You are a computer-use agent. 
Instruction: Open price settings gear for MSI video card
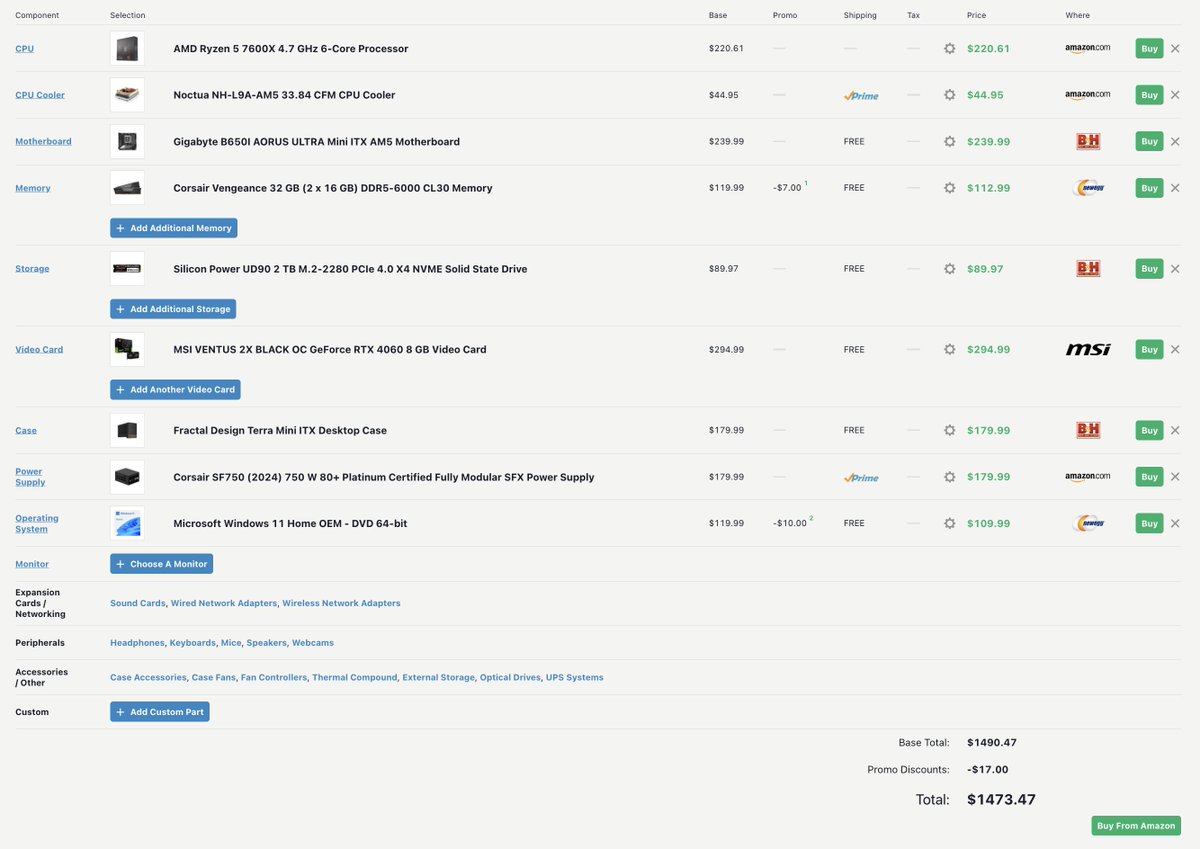(x=949, y=349)
